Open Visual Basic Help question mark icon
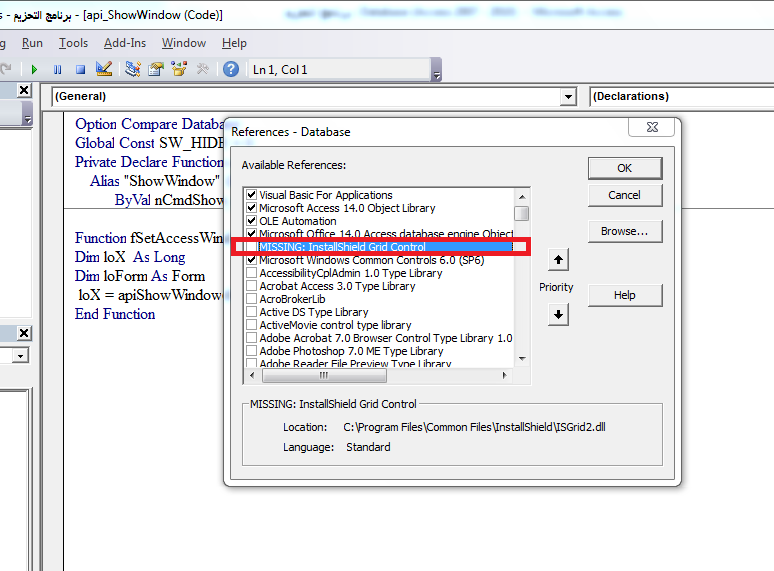This screenshot has height=571, width=774. [x=231, y=69]
